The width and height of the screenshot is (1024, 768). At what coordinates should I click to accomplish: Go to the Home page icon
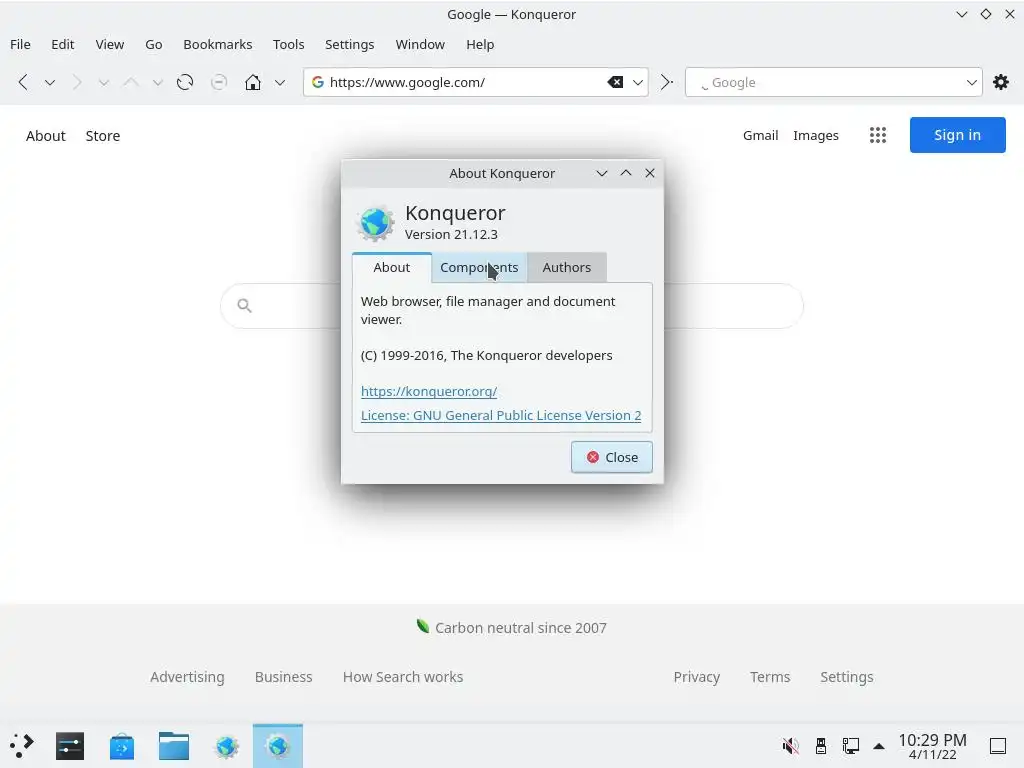(x=253, y=82)
